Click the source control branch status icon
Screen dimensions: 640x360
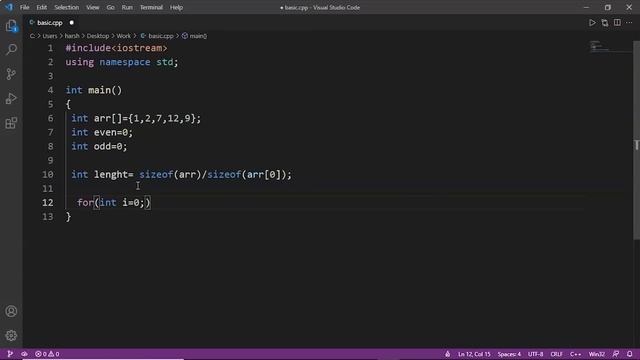pyautogui.click(x=10, y=354)
